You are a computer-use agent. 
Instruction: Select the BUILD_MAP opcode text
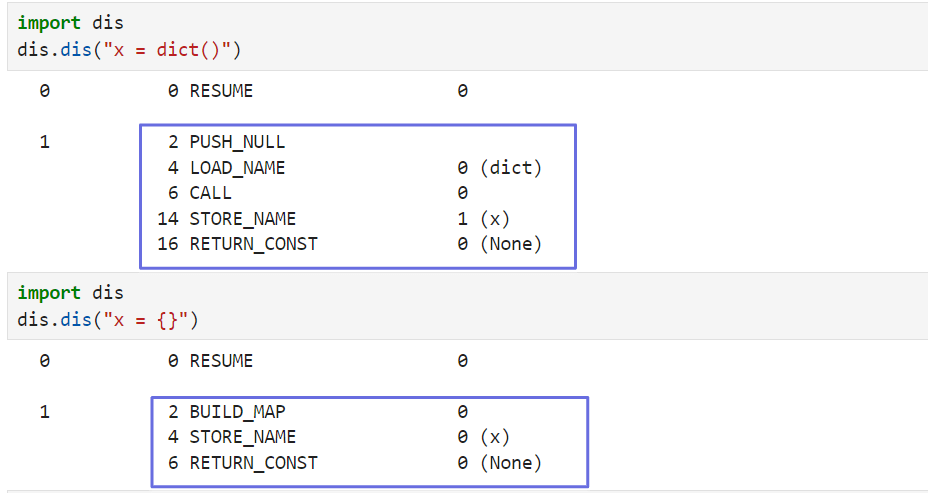[x=237, y=412]
